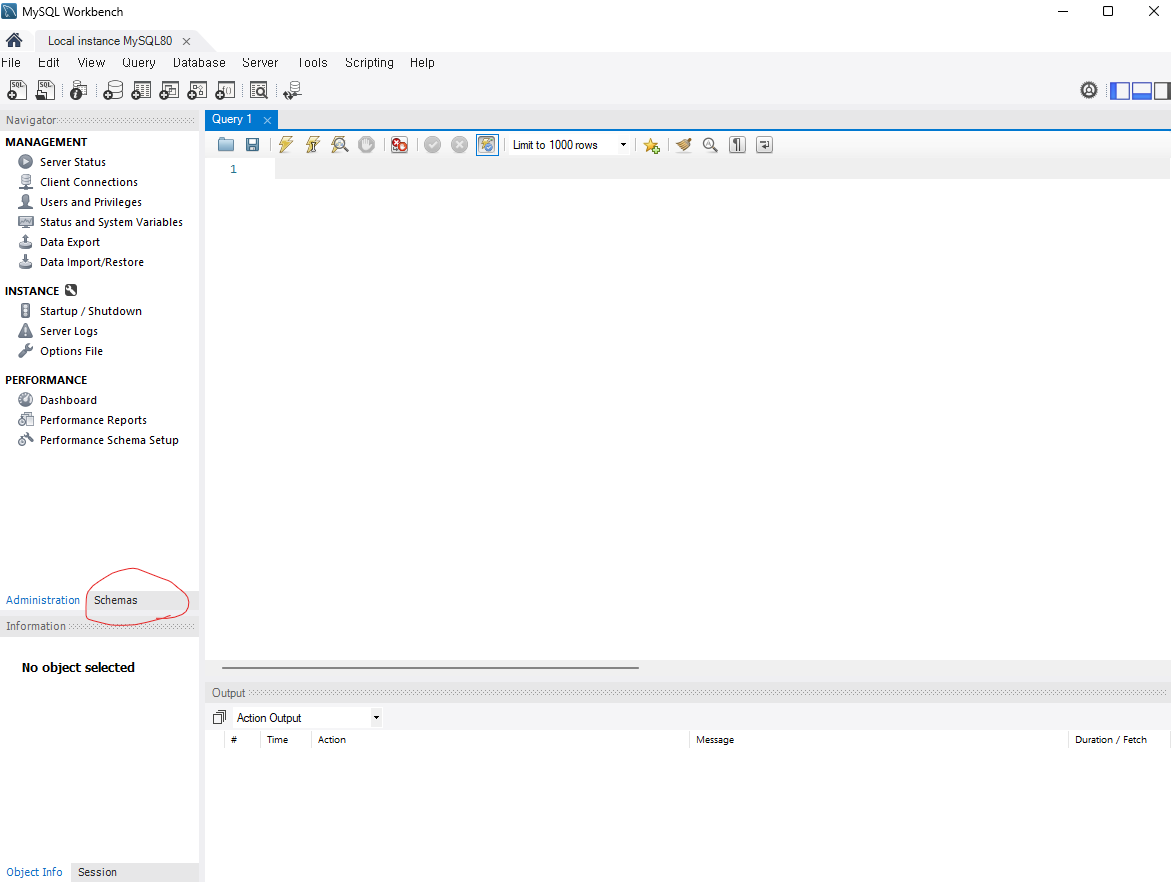The width and height of the screenshot is (1171, 882).
Task: Execute statement under cursor icon
Action: pos(313,145)
